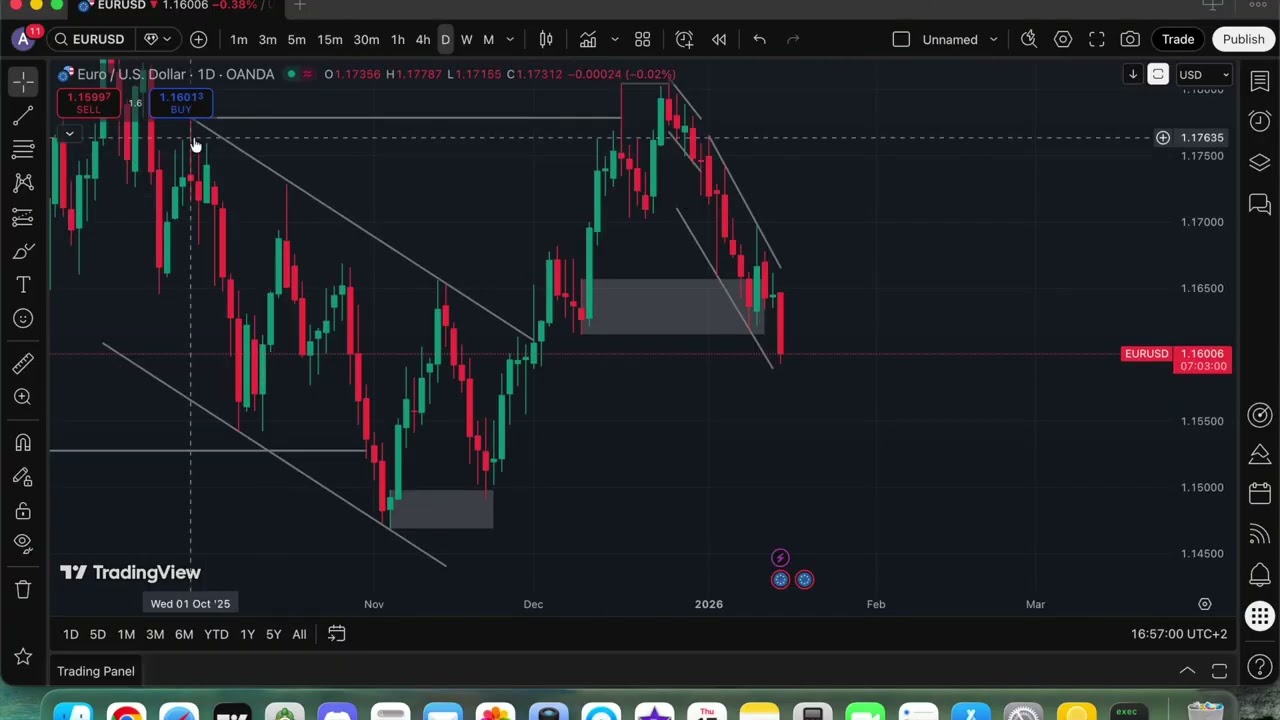Select the trend line drawing tool

coord(23,116)
